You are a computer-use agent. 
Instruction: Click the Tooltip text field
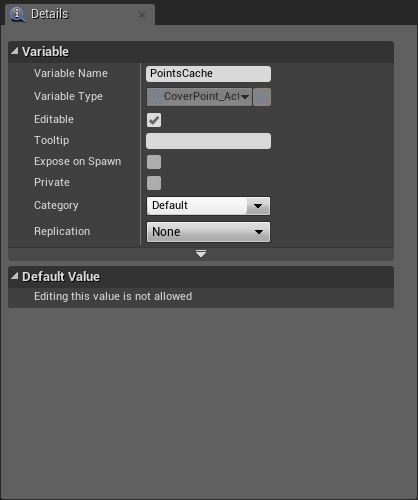[208, 141]
